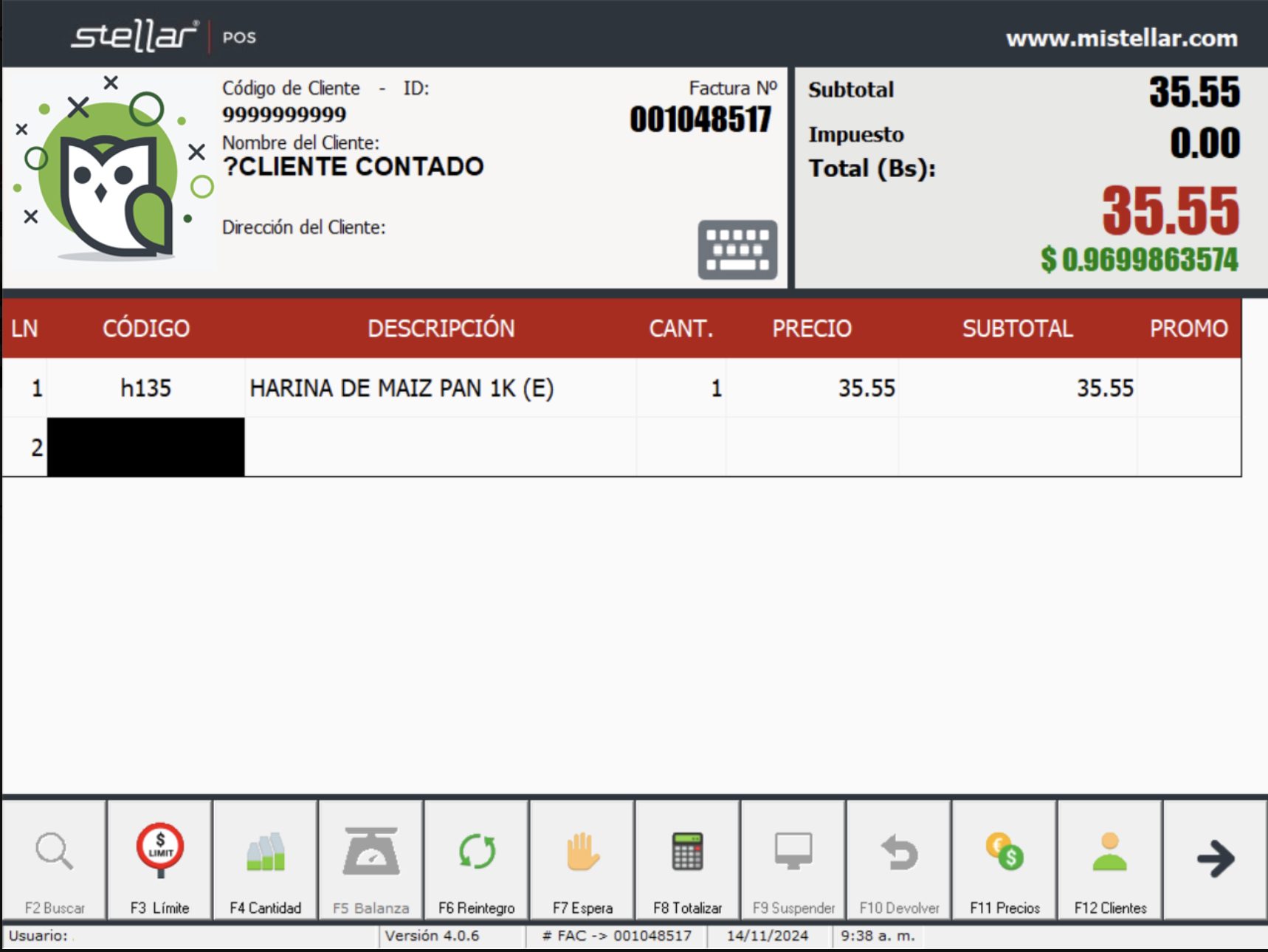Click the quantity cell of line 1
Image resolution: width=1268 pixels, height=952 pixels.
tap(681, 388)
